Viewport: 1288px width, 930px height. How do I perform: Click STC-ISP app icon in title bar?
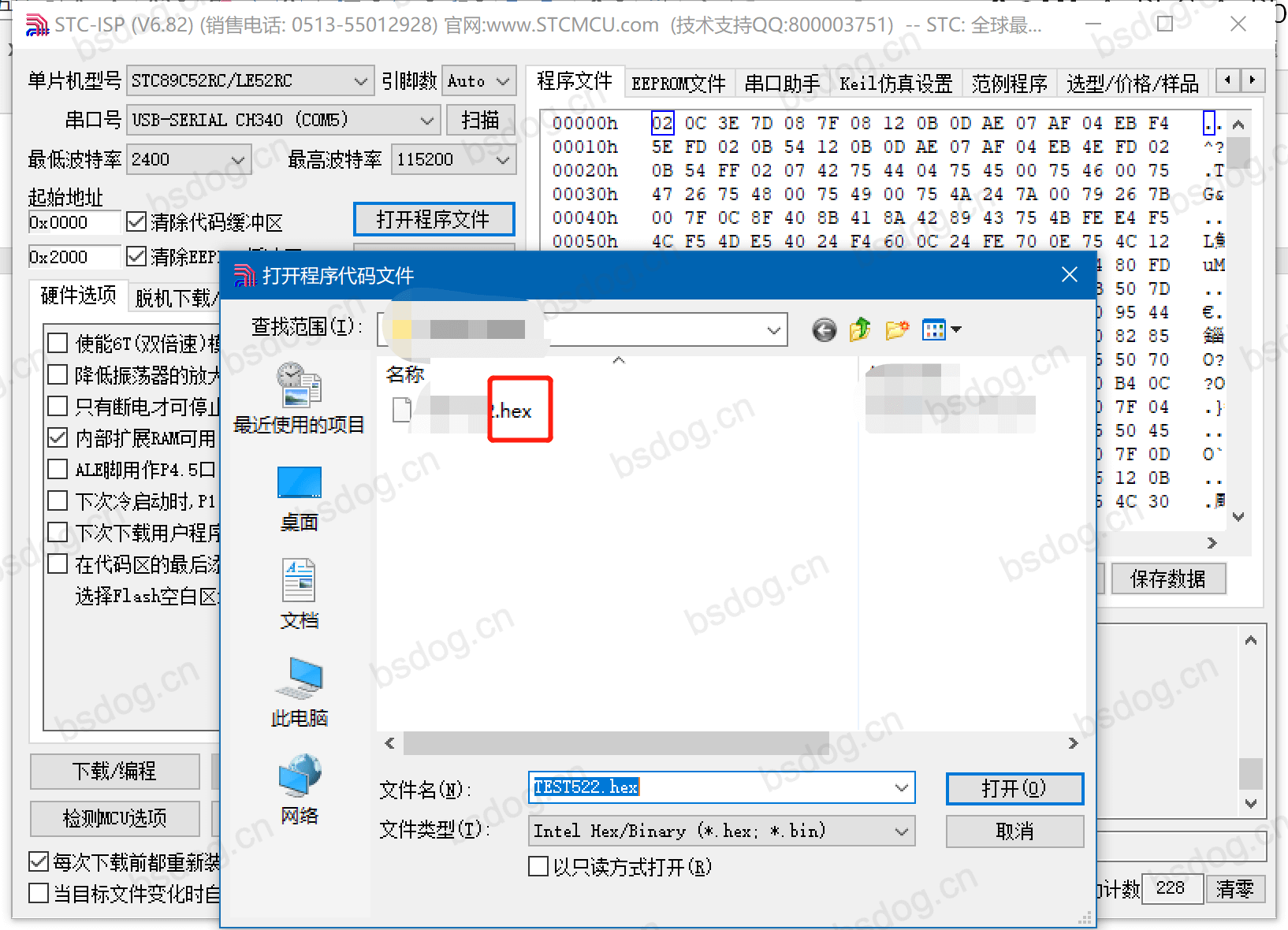tap(36, 24)
